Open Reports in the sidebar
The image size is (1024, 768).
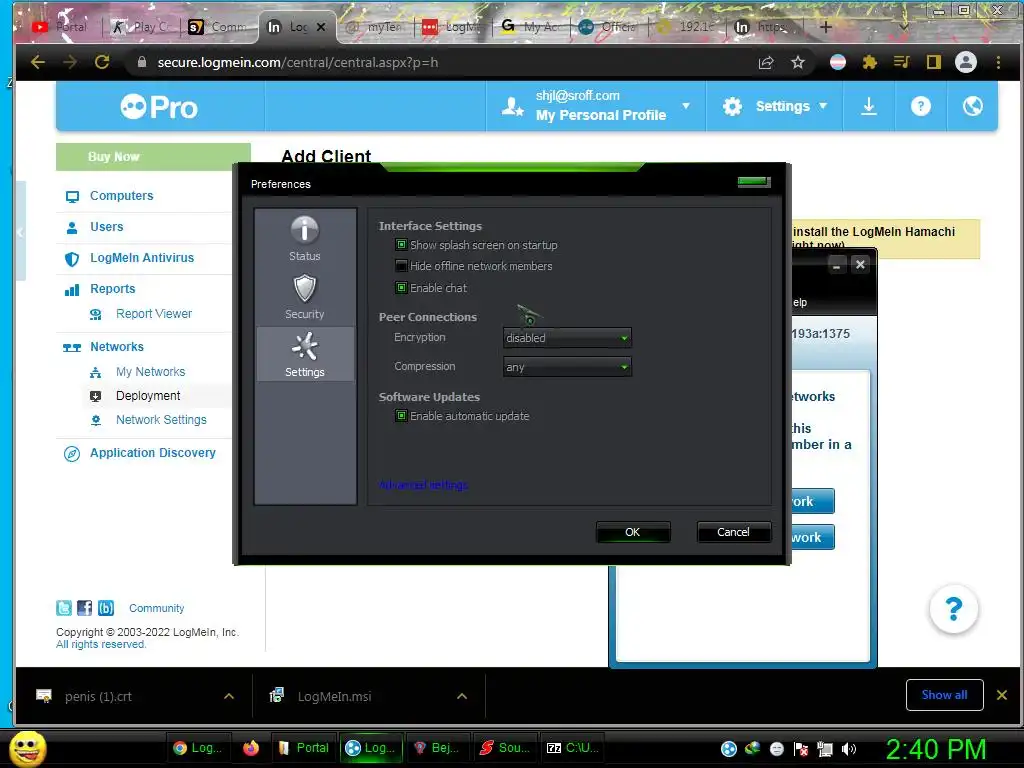112,289
